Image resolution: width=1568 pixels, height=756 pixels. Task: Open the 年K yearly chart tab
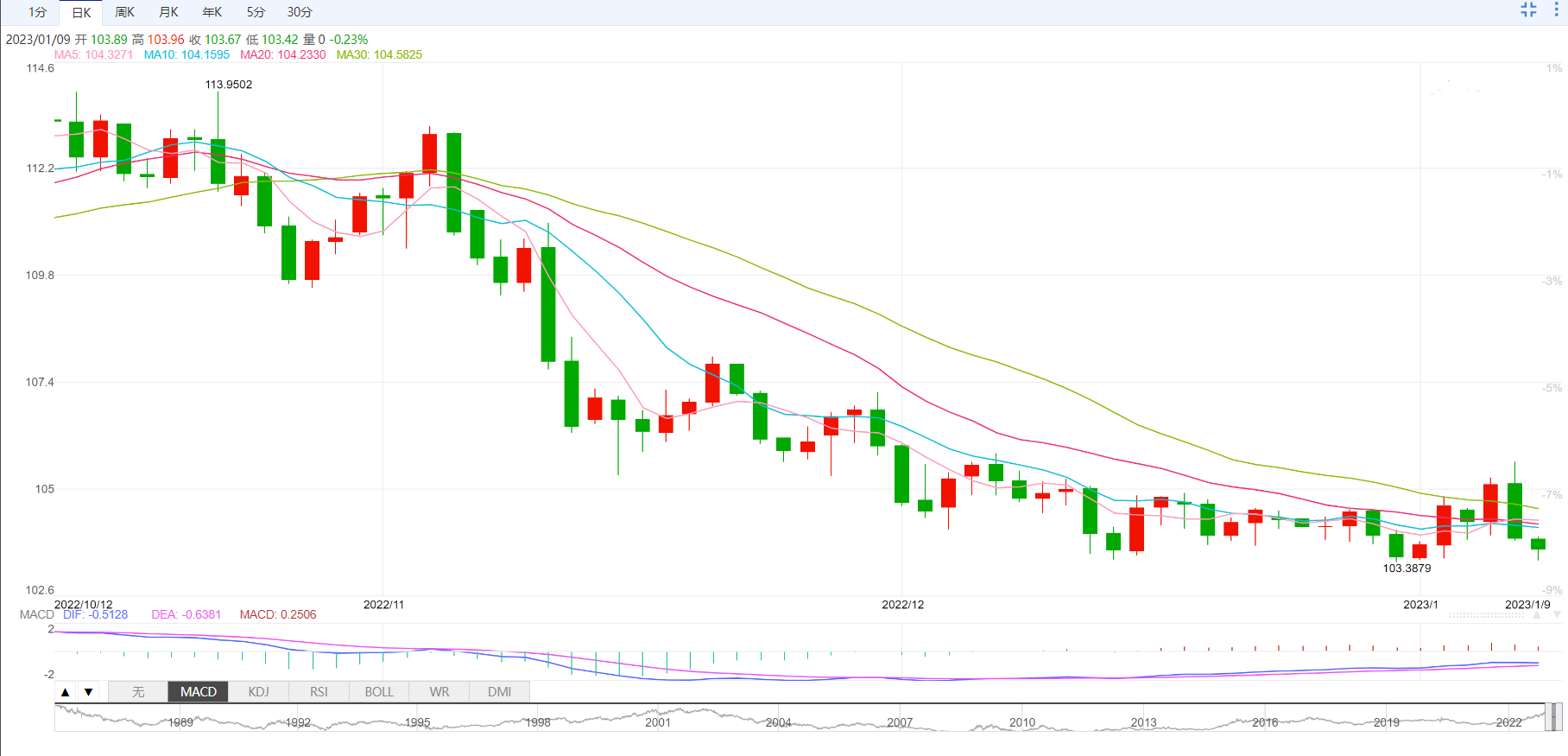[212, 12]
